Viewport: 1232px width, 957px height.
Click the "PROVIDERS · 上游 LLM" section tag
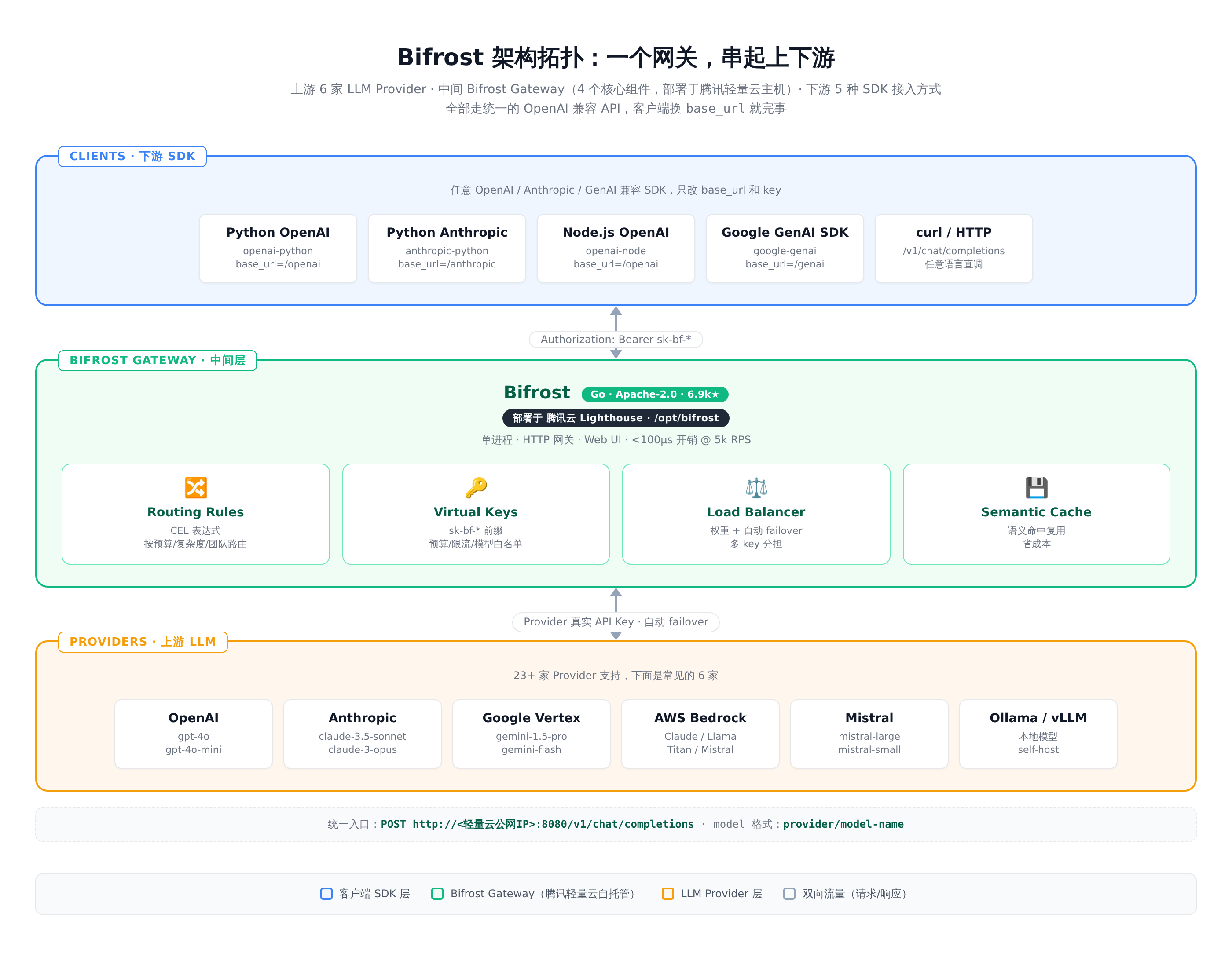point(143,642)
